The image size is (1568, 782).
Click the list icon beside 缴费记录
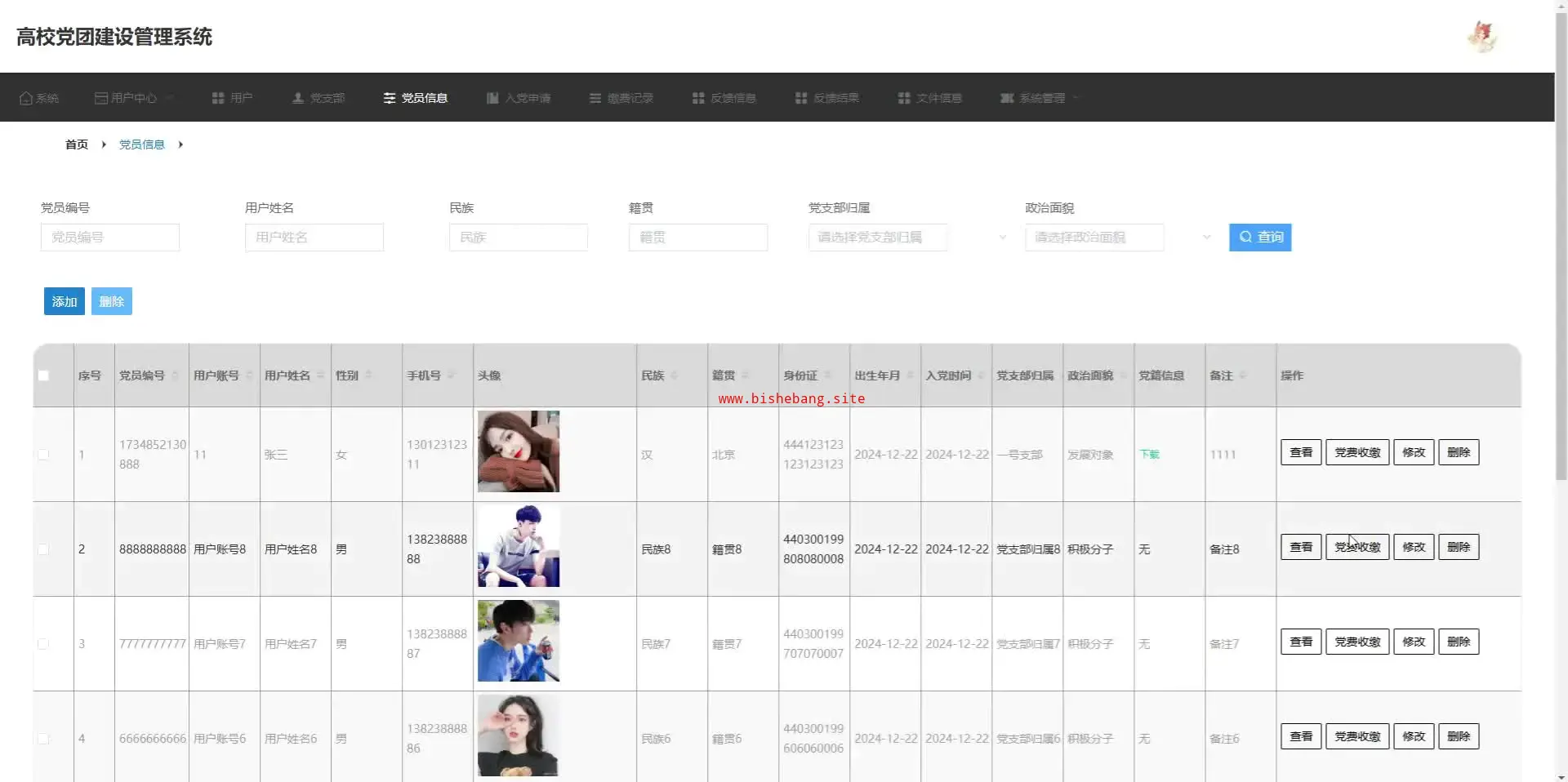595,98
